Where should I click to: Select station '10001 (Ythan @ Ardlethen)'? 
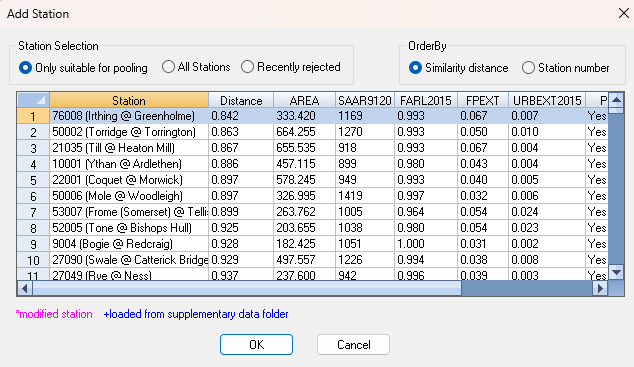[129, 164]
